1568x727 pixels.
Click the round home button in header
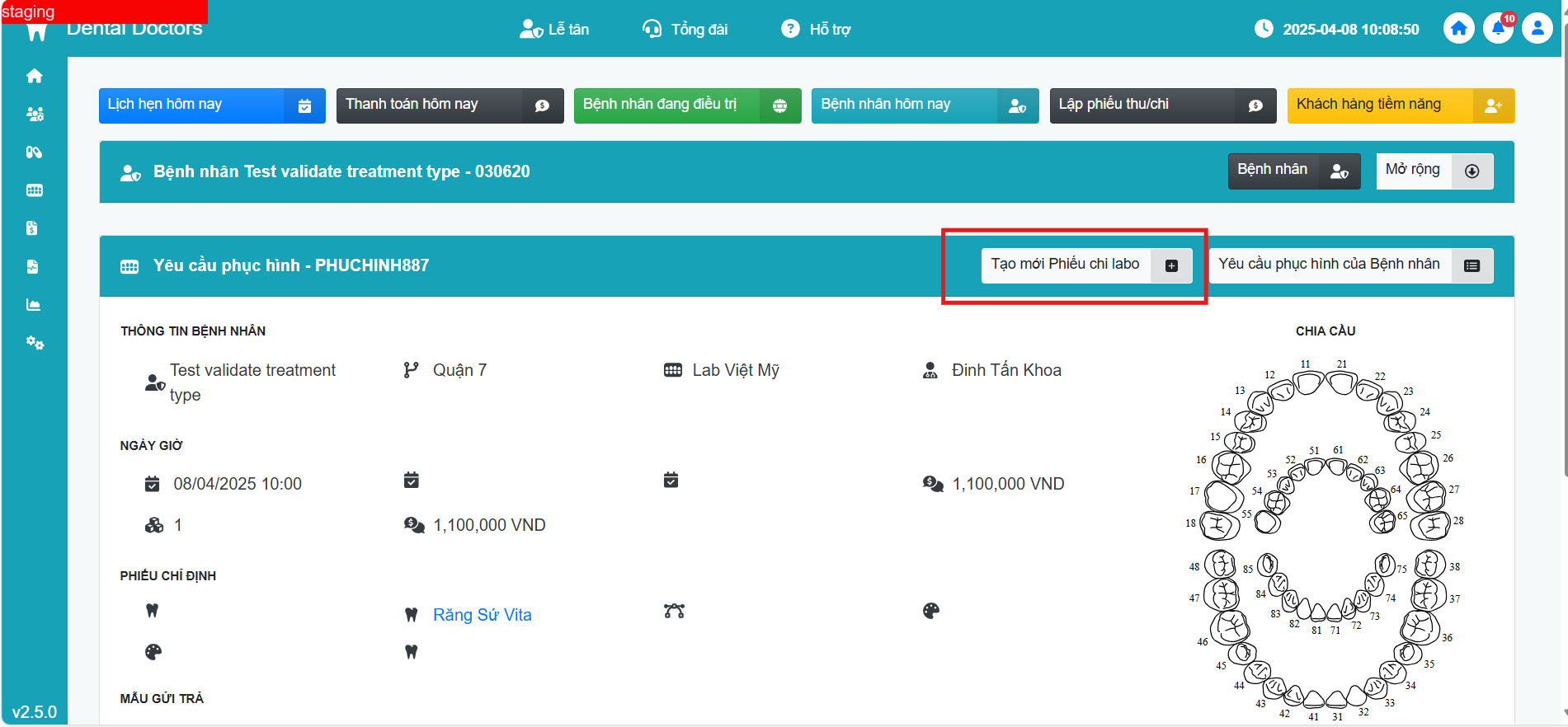click(1458, 29)
